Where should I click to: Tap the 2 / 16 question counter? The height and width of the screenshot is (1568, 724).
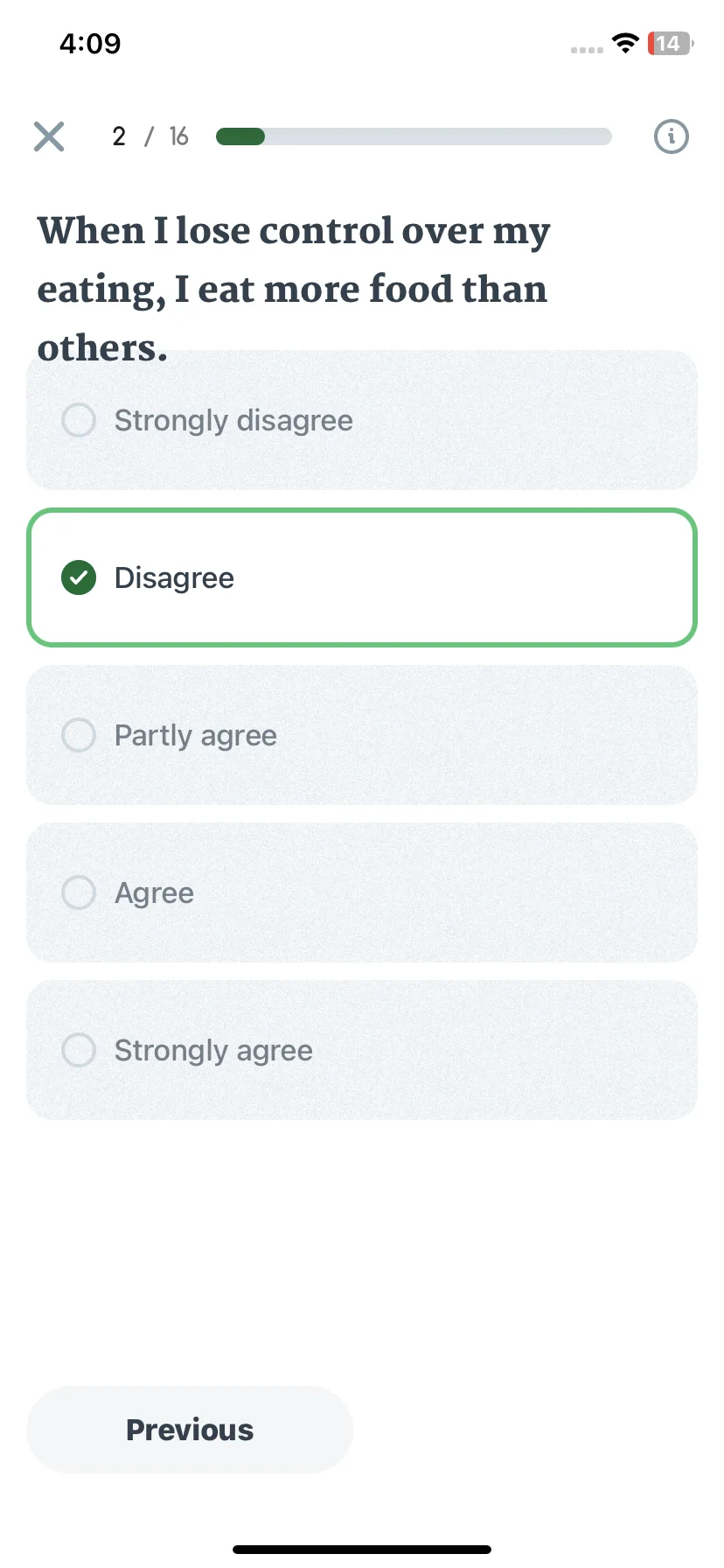pyautogui.click(x=150, y=136)
